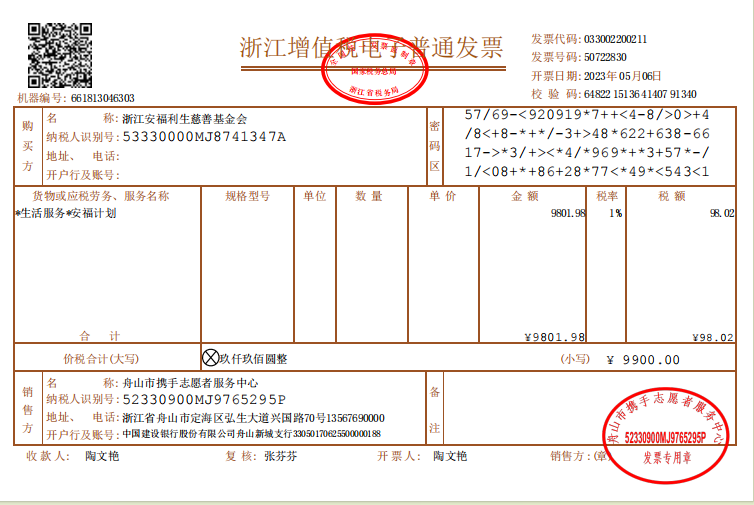Click the buyer 开户行及账号 label
The height and width of the screenshot is (505, 754).
click(83, 175)
